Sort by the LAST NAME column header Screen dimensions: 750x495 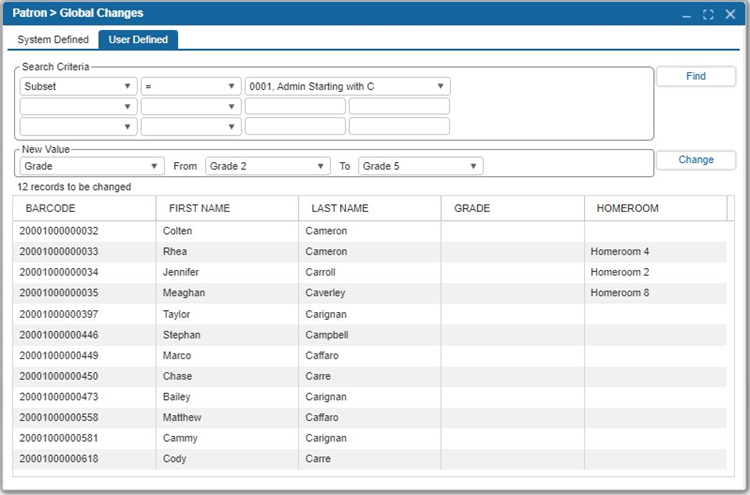pyautogui.click(x=369, y=208)
